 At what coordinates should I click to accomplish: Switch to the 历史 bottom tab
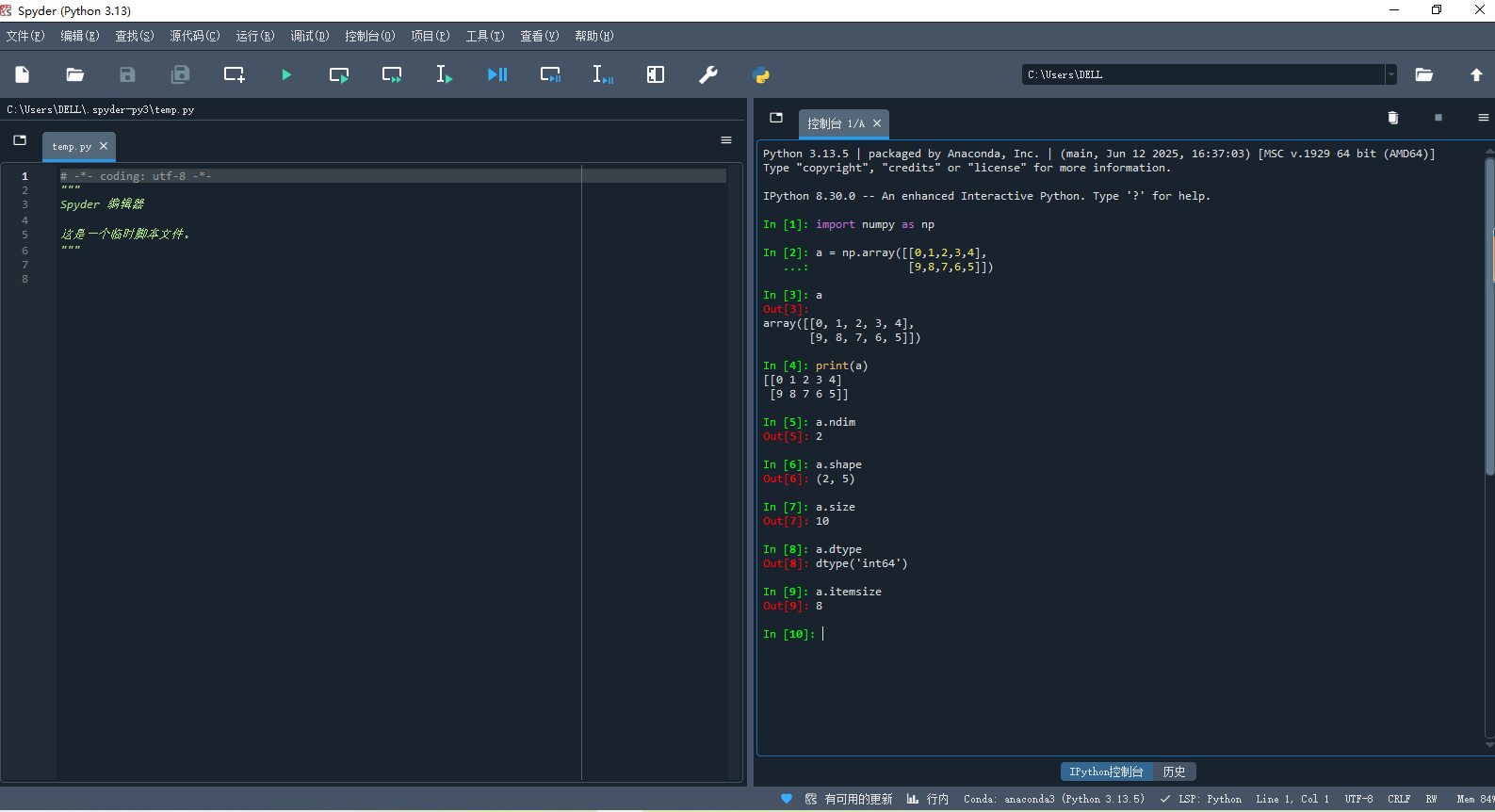(1174, 771)
